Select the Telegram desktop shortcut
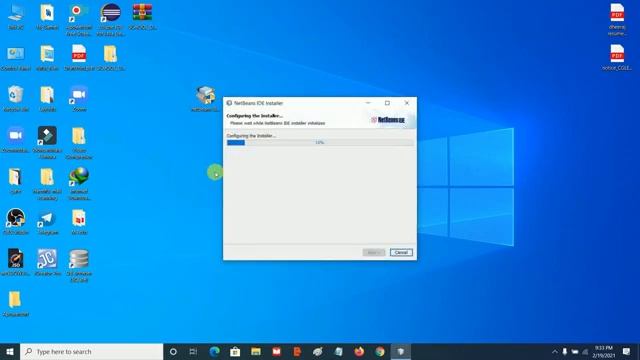 (47, 222)
